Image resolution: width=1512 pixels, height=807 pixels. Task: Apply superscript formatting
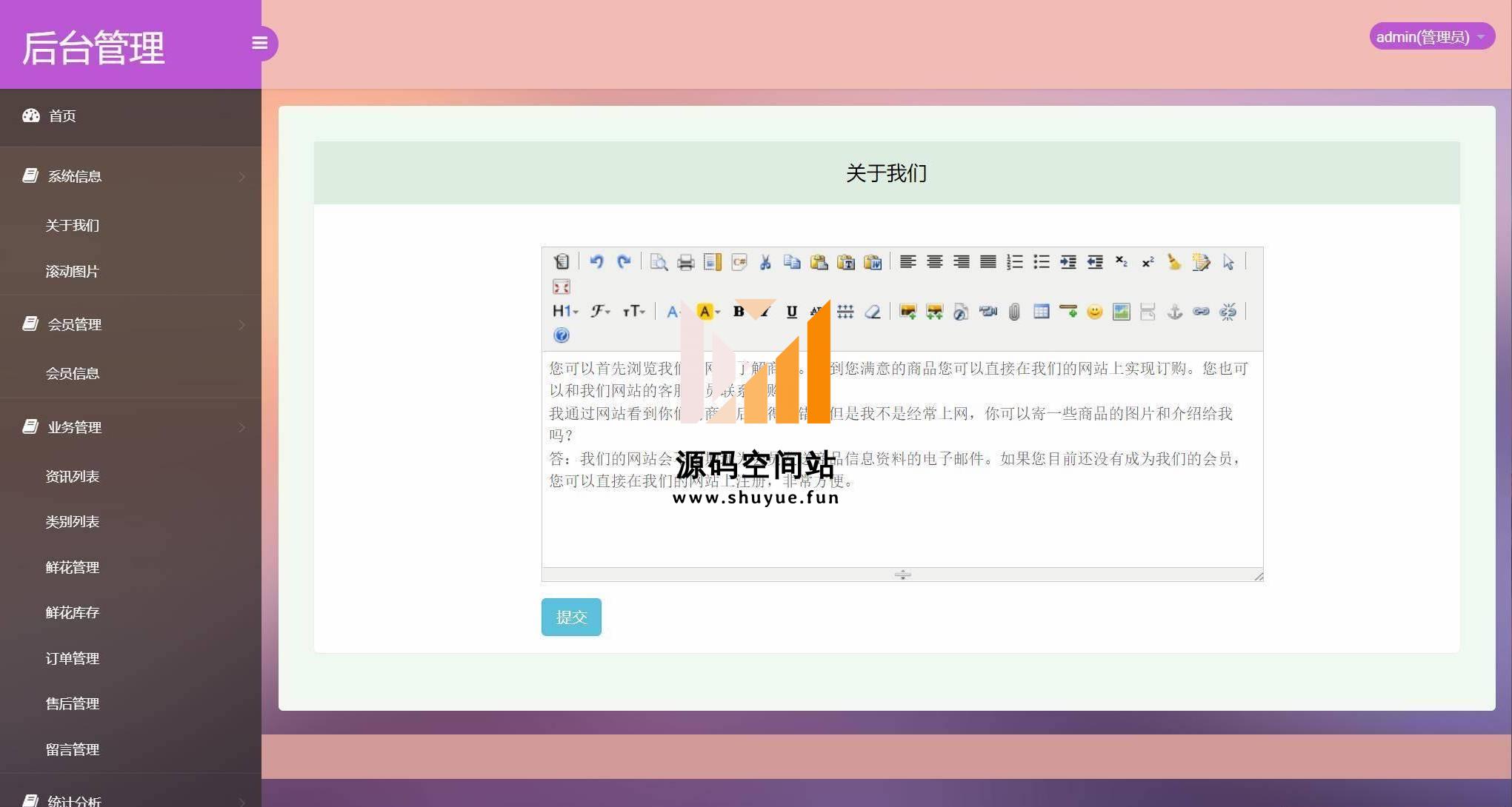click(1148, 261)
